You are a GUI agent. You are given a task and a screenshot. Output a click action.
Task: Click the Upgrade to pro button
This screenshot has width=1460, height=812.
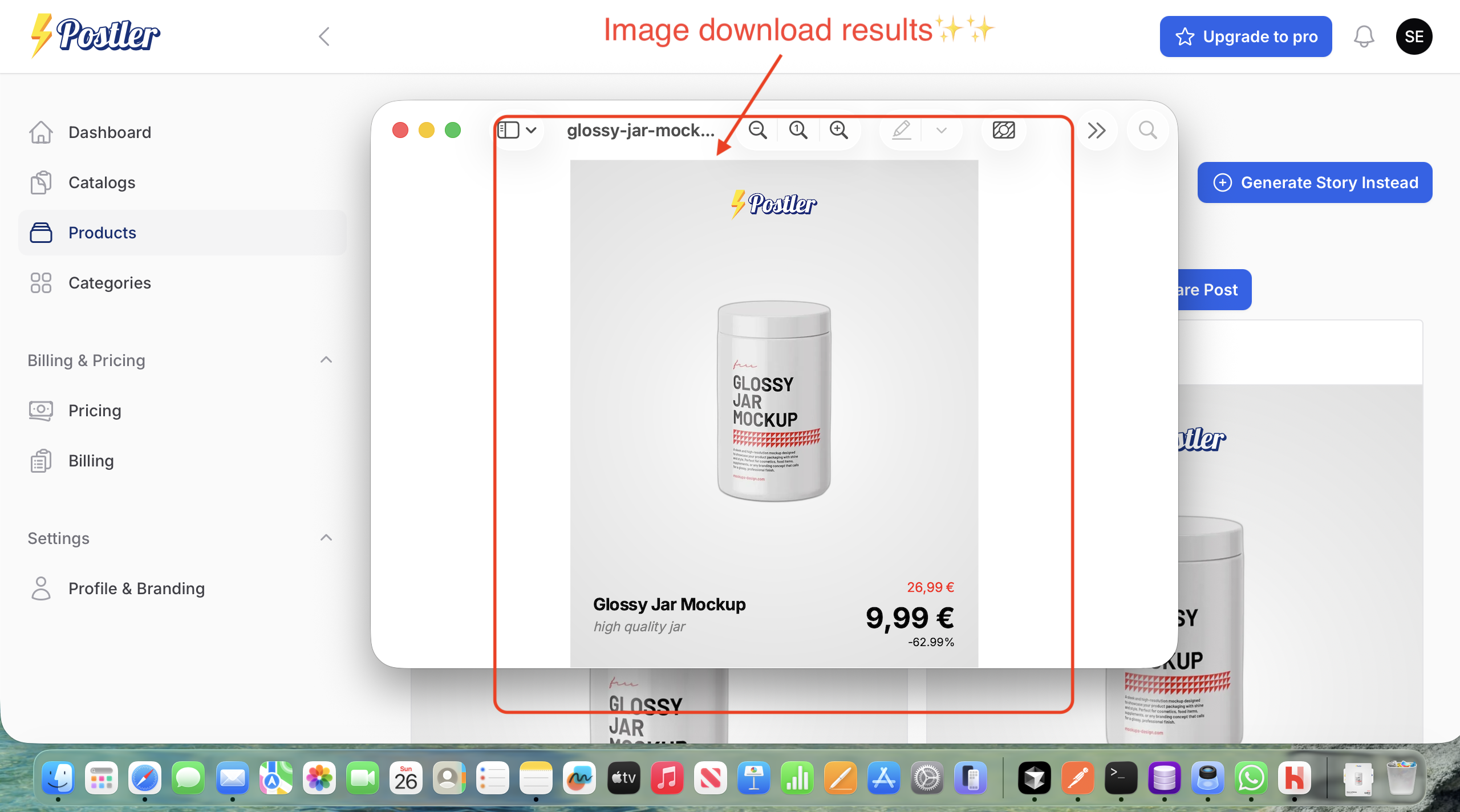1246,36
